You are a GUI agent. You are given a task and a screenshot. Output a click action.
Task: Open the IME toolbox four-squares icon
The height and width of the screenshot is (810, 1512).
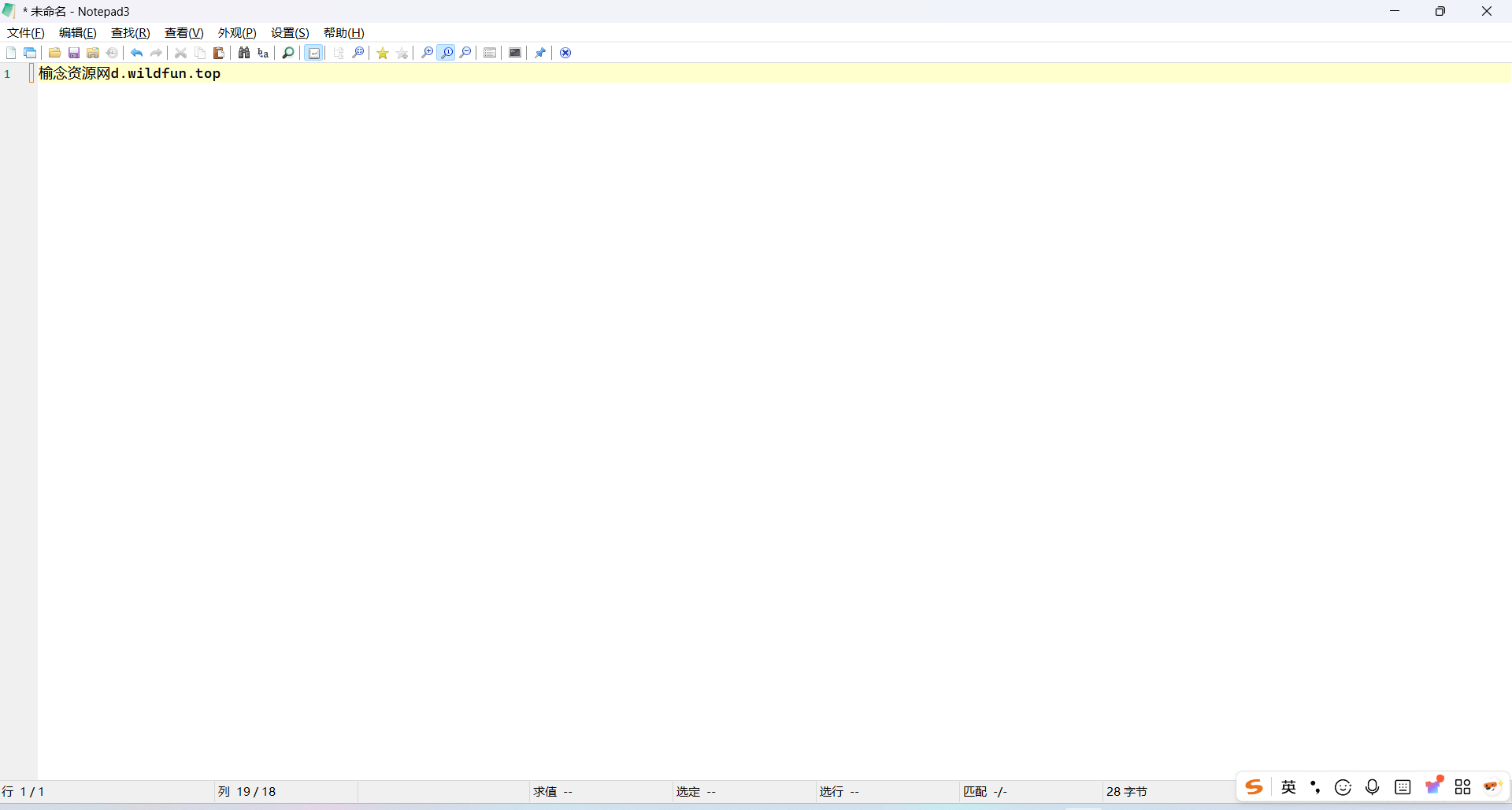[1463, 787]
